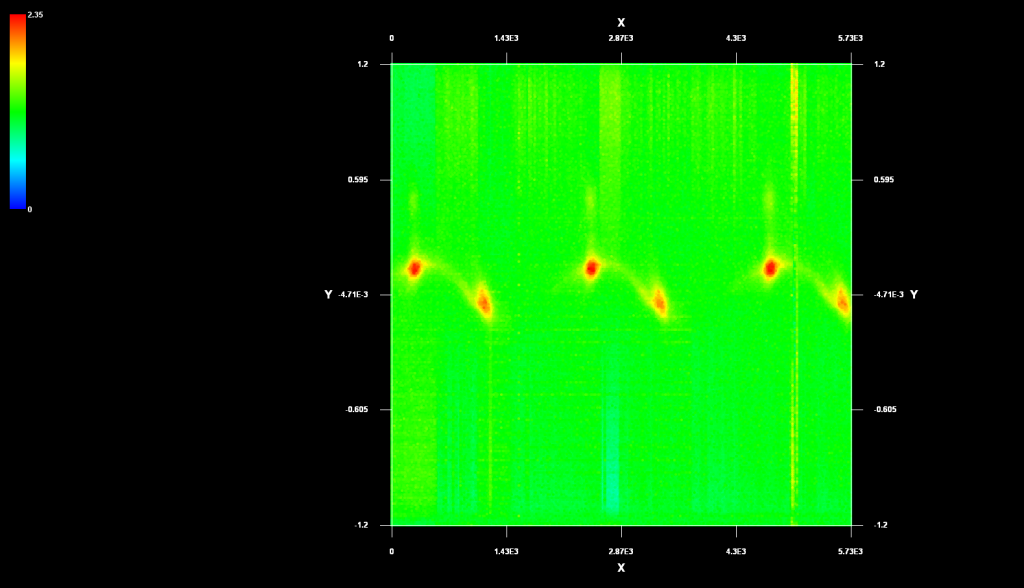Pick the leftmost red hotspot in the heatmap
Viewport: 1024px width, 588px height.
[414, 268]
